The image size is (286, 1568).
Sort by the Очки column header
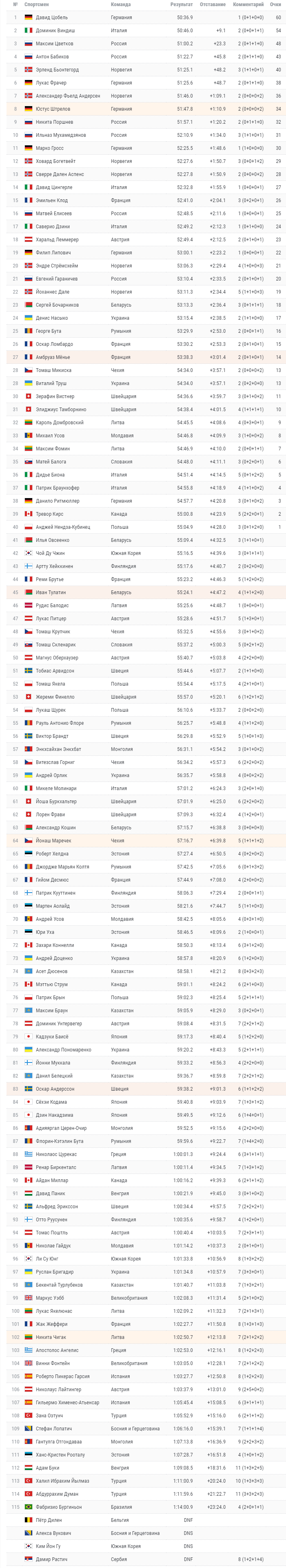[x=276, y=4]
